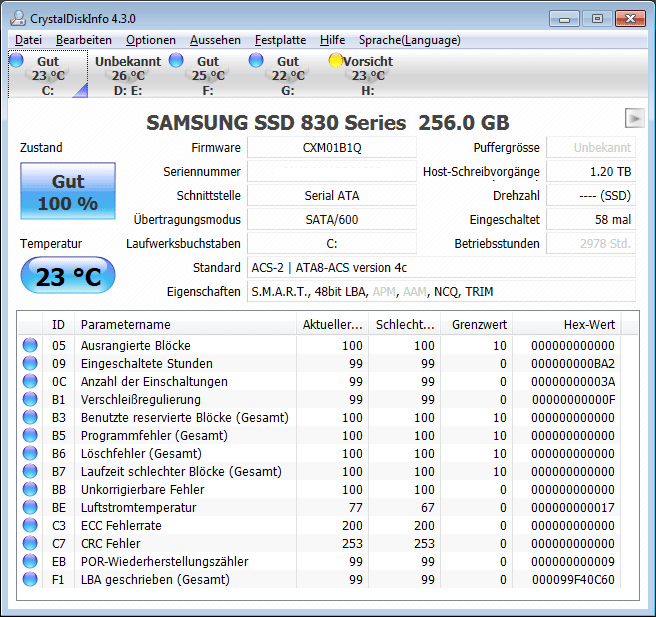
Task: Click the Standard field ACS-2 text
Action: coord(441,268)
